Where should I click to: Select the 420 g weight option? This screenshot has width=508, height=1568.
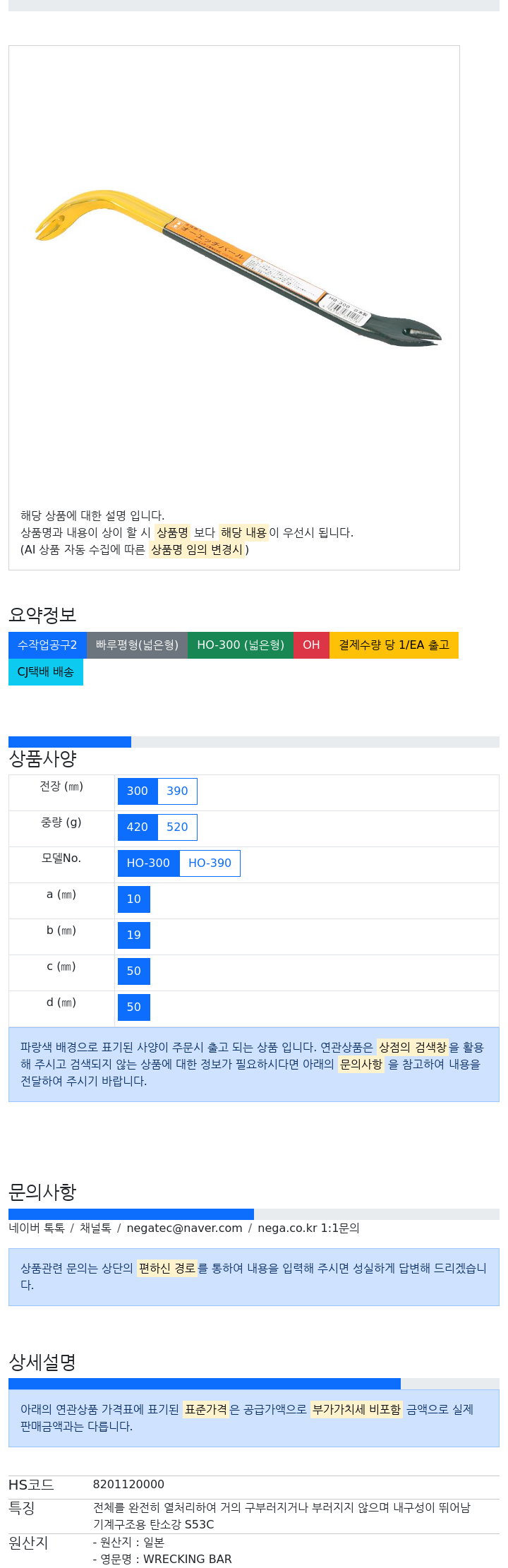point(138,827)
